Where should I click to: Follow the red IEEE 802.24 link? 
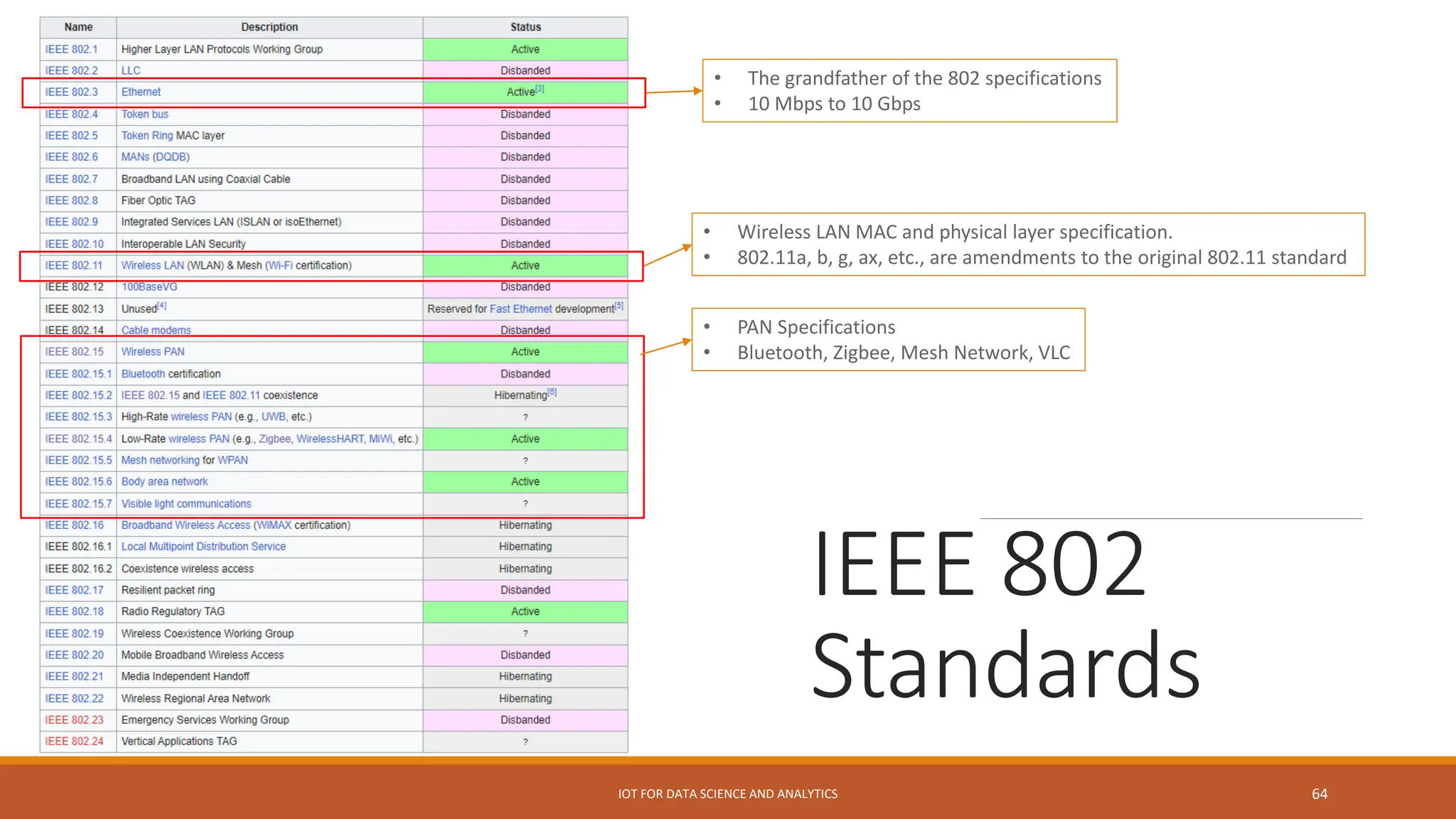tap(74, 741)
